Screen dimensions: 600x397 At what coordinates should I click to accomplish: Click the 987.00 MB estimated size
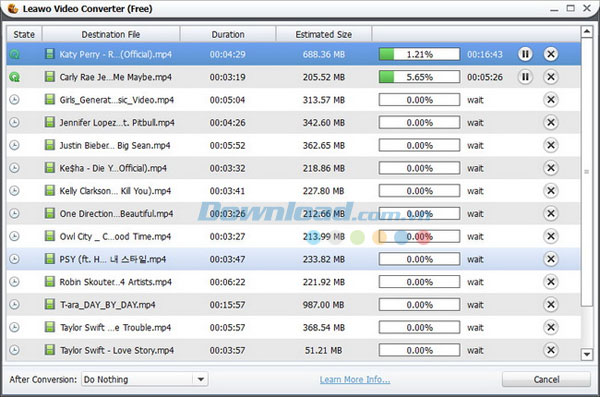point(323,305)
